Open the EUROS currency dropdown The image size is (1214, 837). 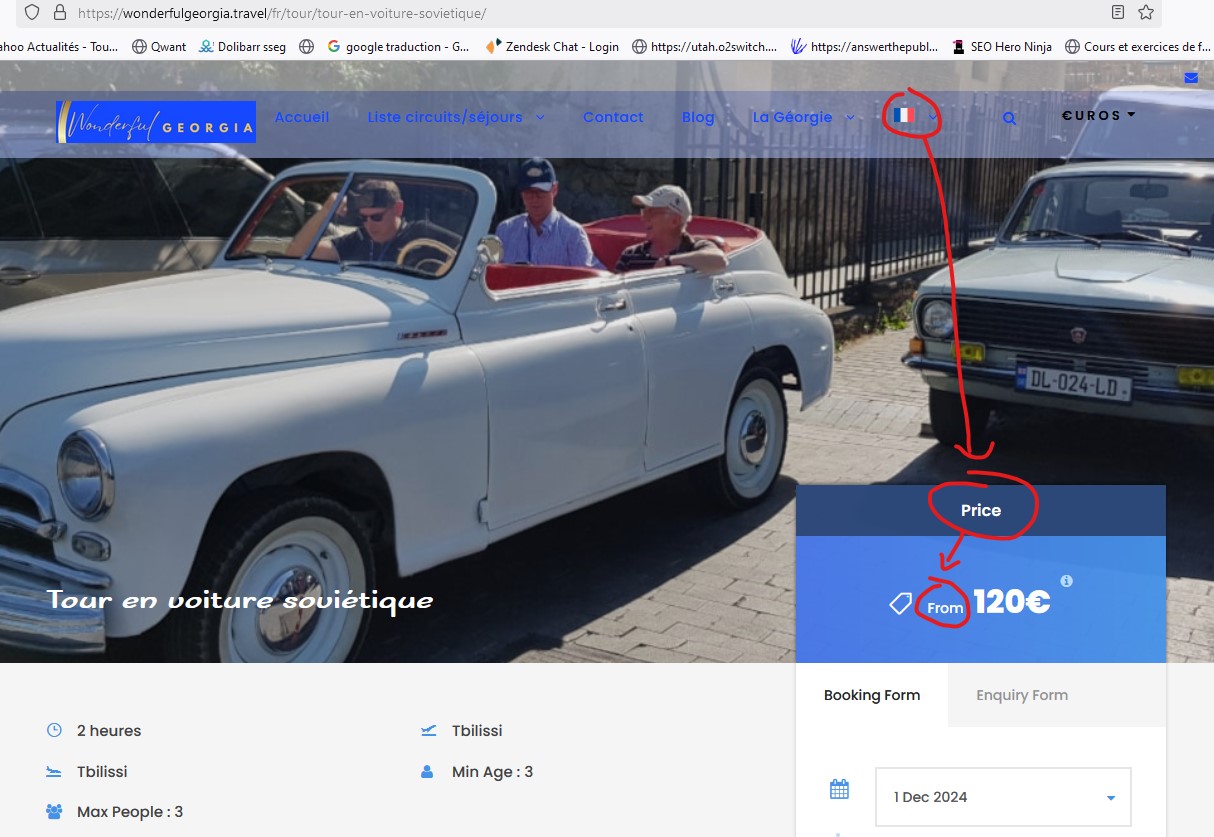(1099, 115)
